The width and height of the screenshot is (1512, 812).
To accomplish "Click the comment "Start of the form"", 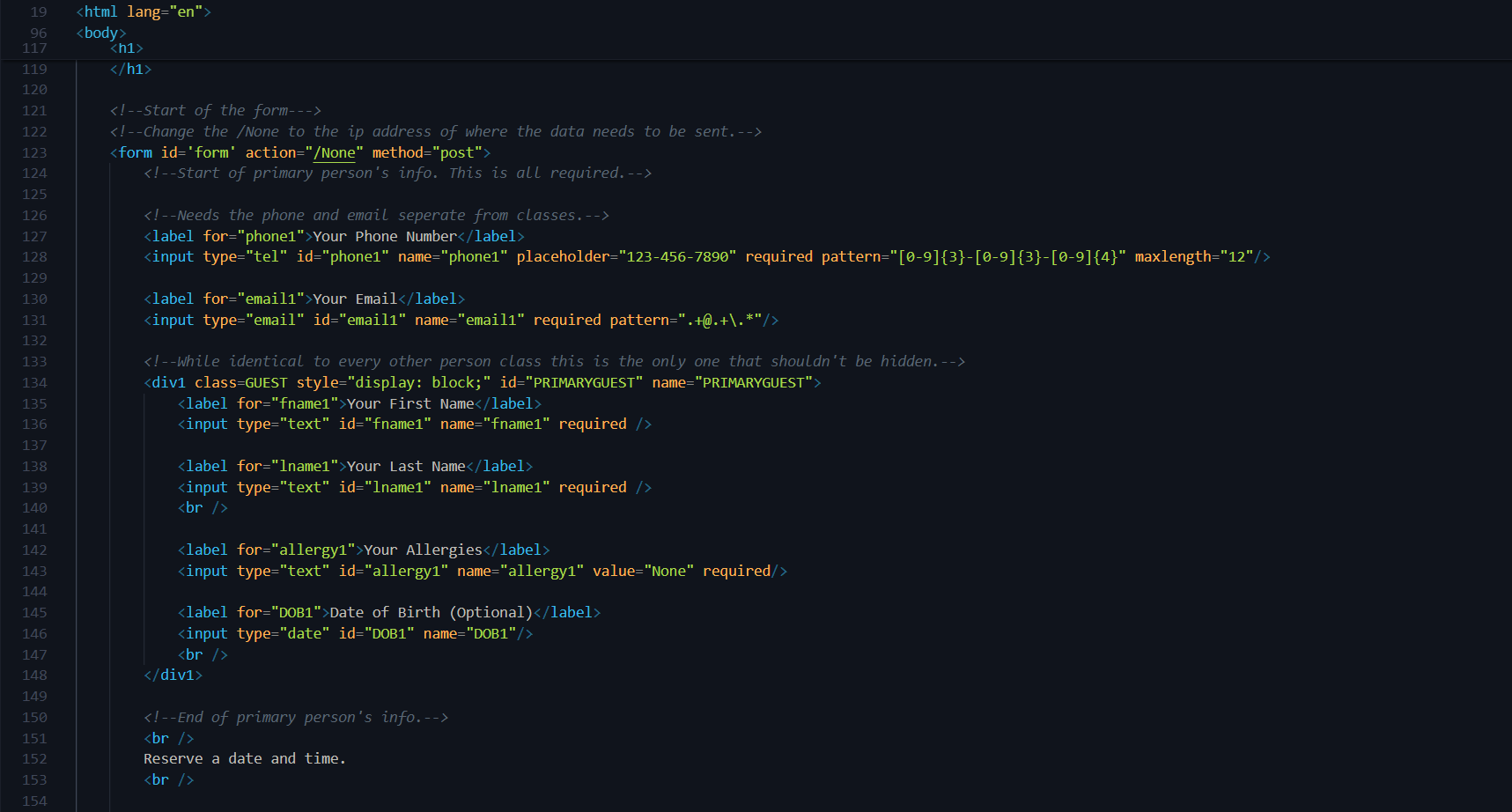I will [x=216, y=110].
